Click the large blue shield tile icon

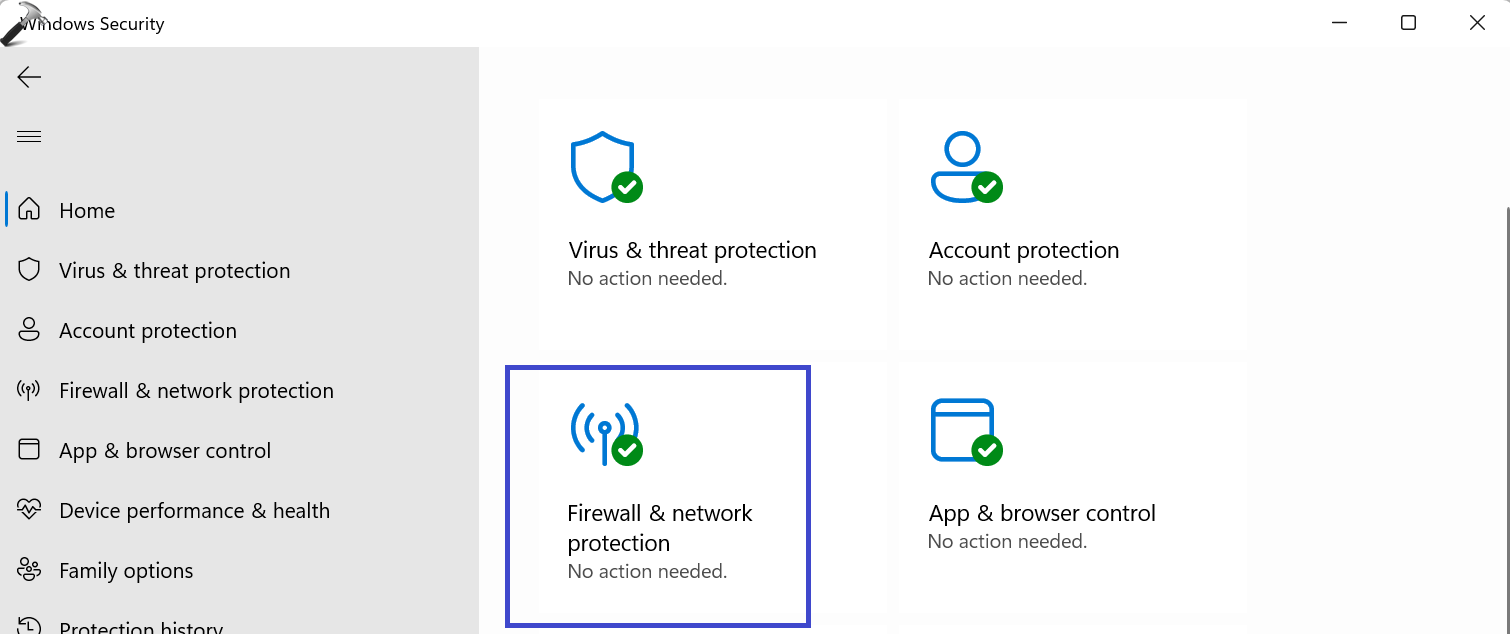pos(603,166)
